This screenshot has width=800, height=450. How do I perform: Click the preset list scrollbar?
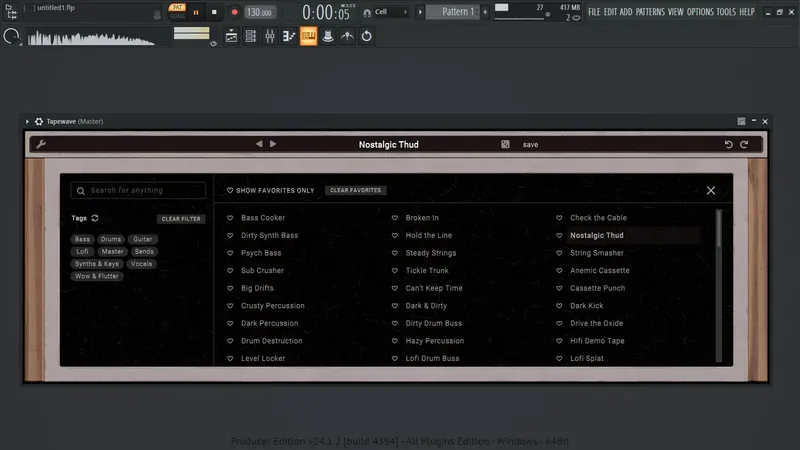click(x=719, y=286)
